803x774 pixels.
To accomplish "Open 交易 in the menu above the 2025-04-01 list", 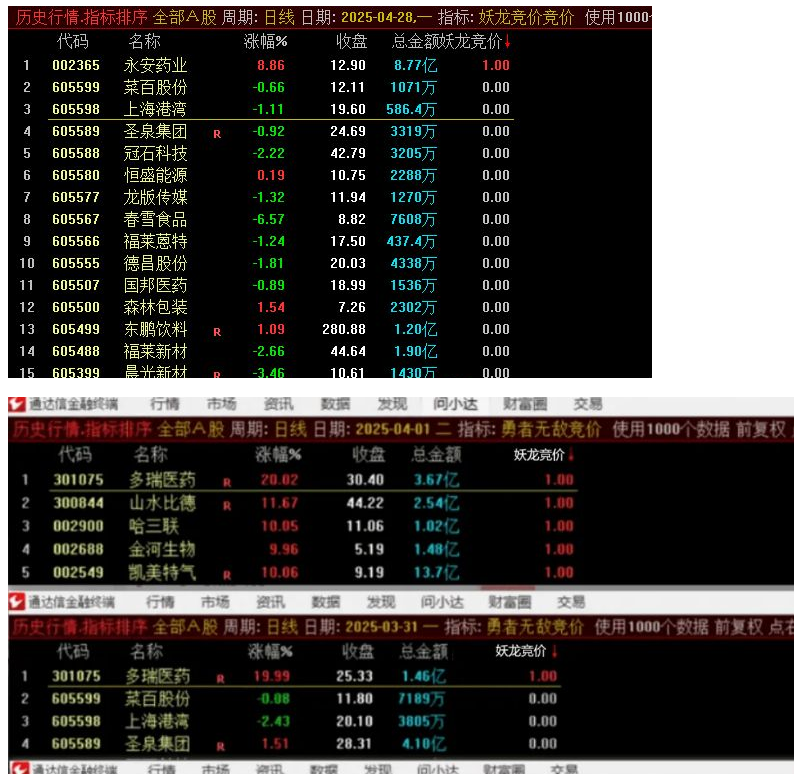I will click(588, 404).
